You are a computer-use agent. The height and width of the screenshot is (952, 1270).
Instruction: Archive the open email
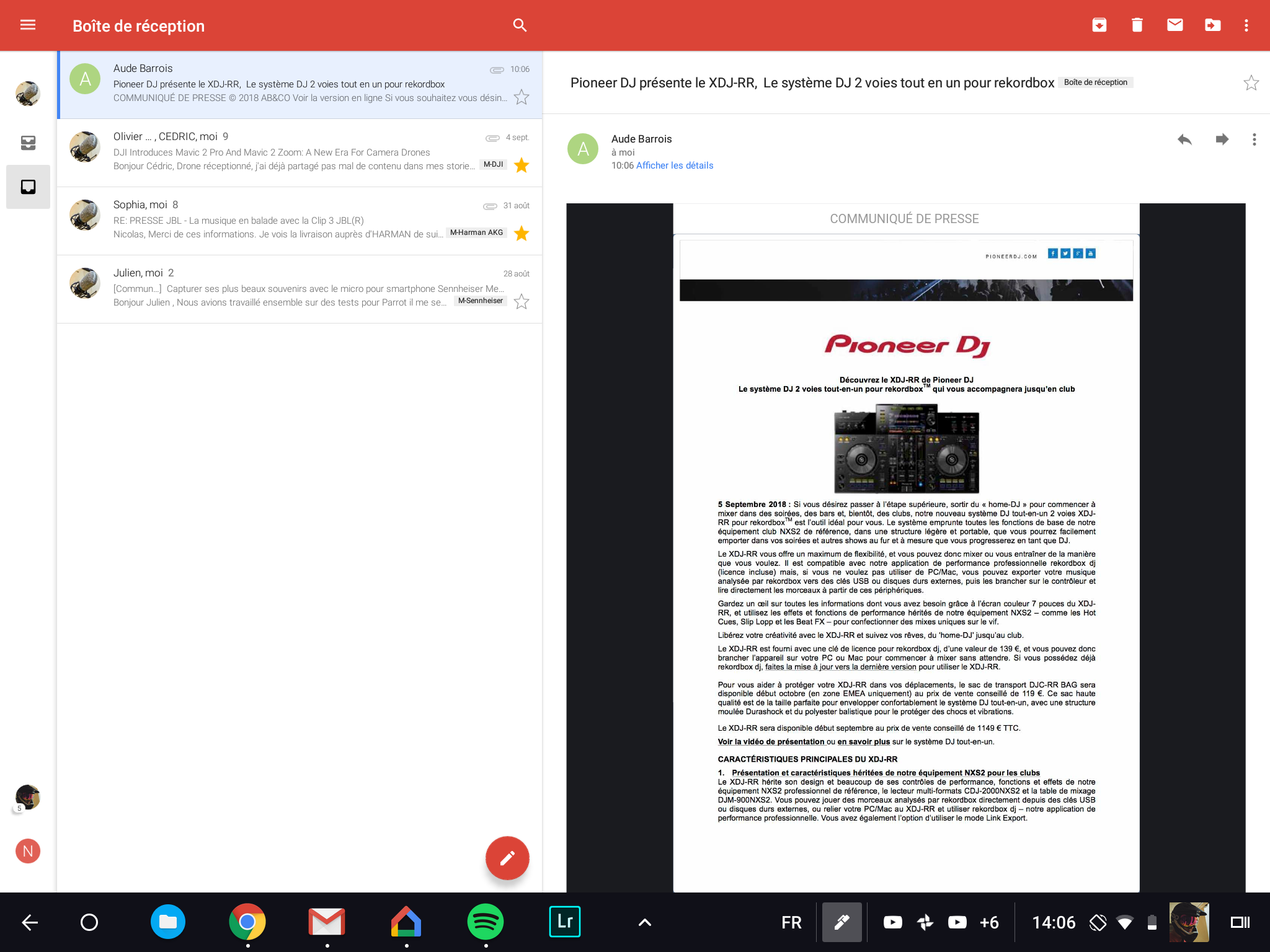(x=1099, y=25)
